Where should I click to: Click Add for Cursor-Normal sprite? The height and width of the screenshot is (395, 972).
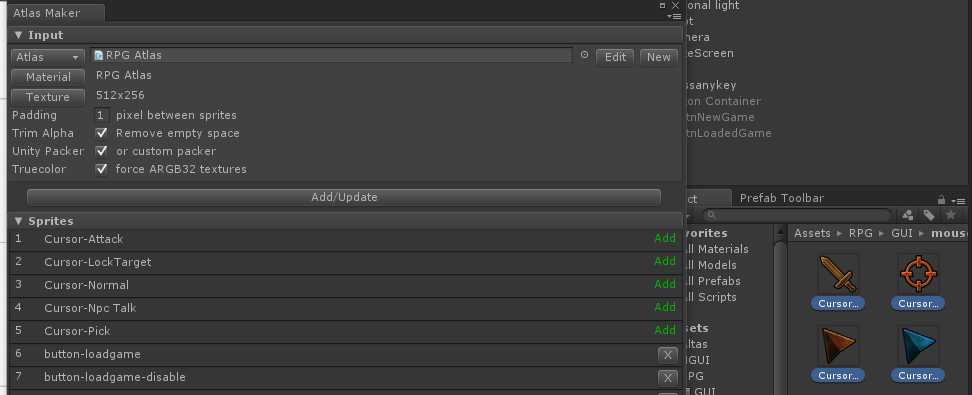pos(665,284)
